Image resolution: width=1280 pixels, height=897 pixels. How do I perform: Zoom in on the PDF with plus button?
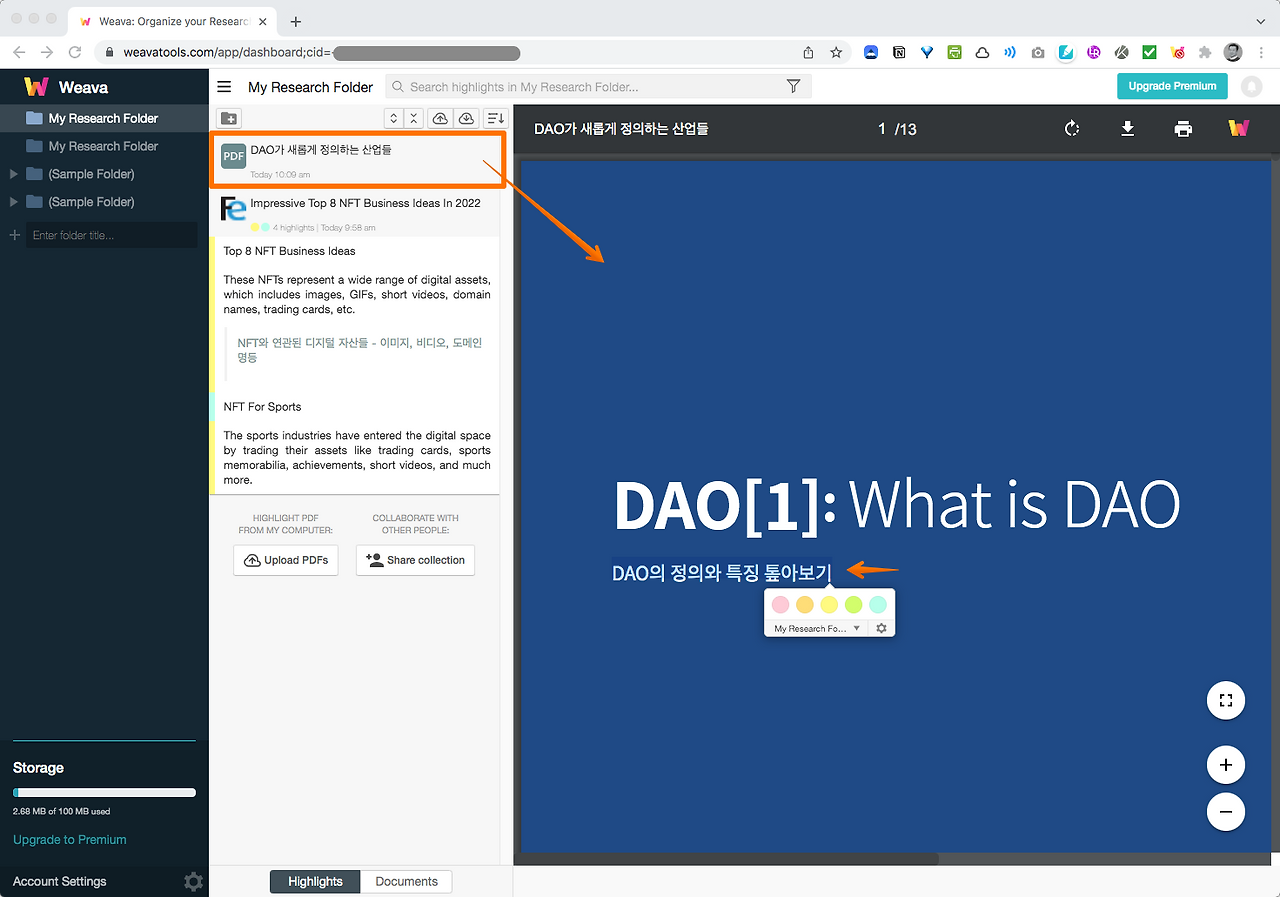[1226, 766]
